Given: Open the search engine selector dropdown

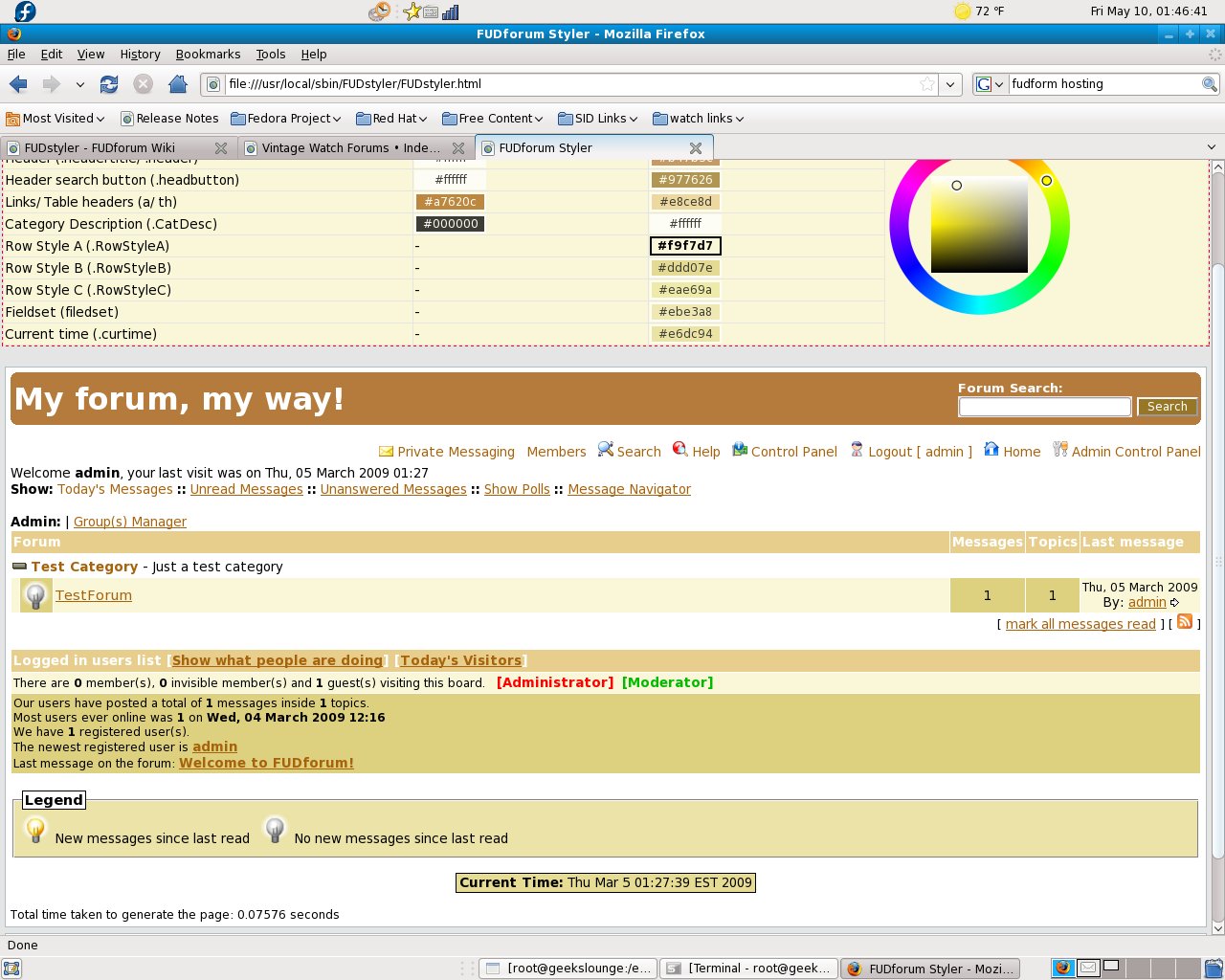Looking at the screenshot, I should click(x=989, y=84).
